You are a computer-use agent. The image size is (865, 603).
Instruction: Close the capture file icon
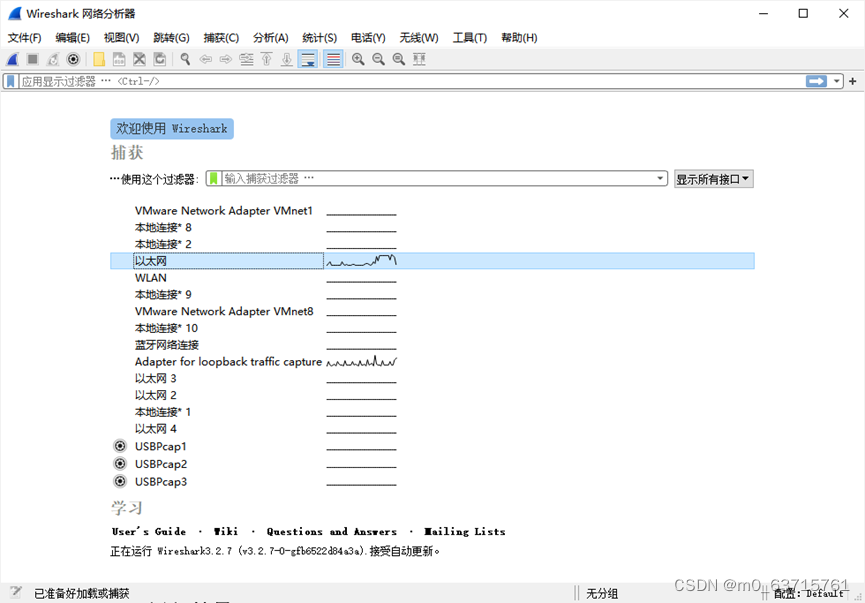(140, 59)
